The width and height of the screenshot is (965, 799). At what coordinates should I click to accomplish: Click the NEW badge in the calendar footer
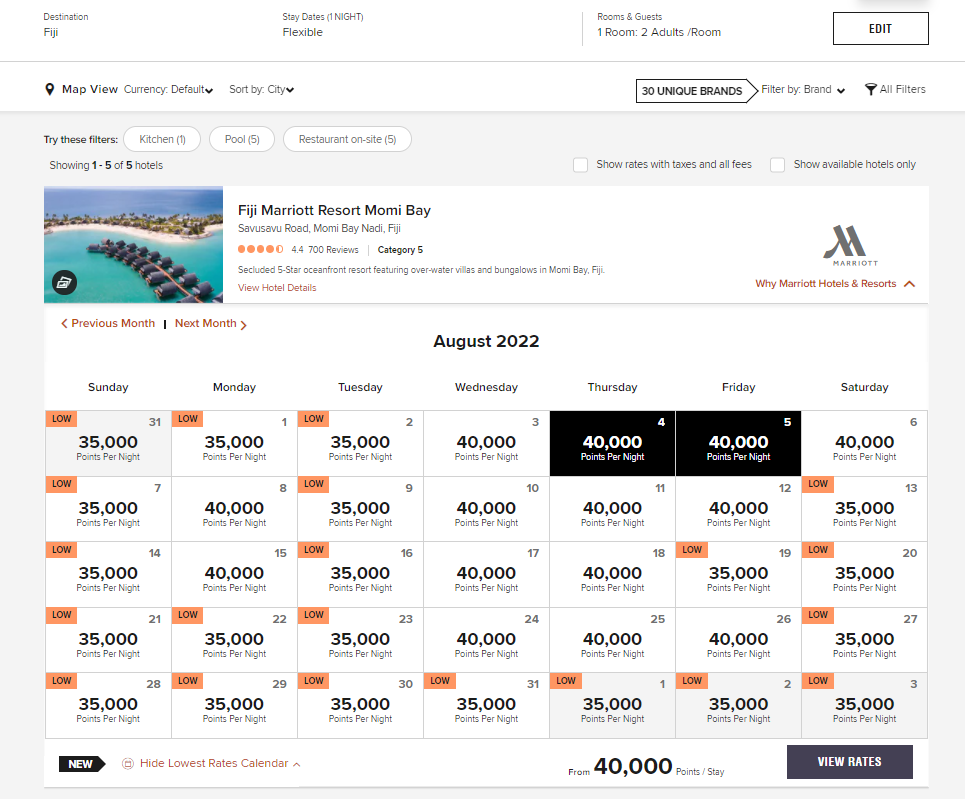(79, 763)
